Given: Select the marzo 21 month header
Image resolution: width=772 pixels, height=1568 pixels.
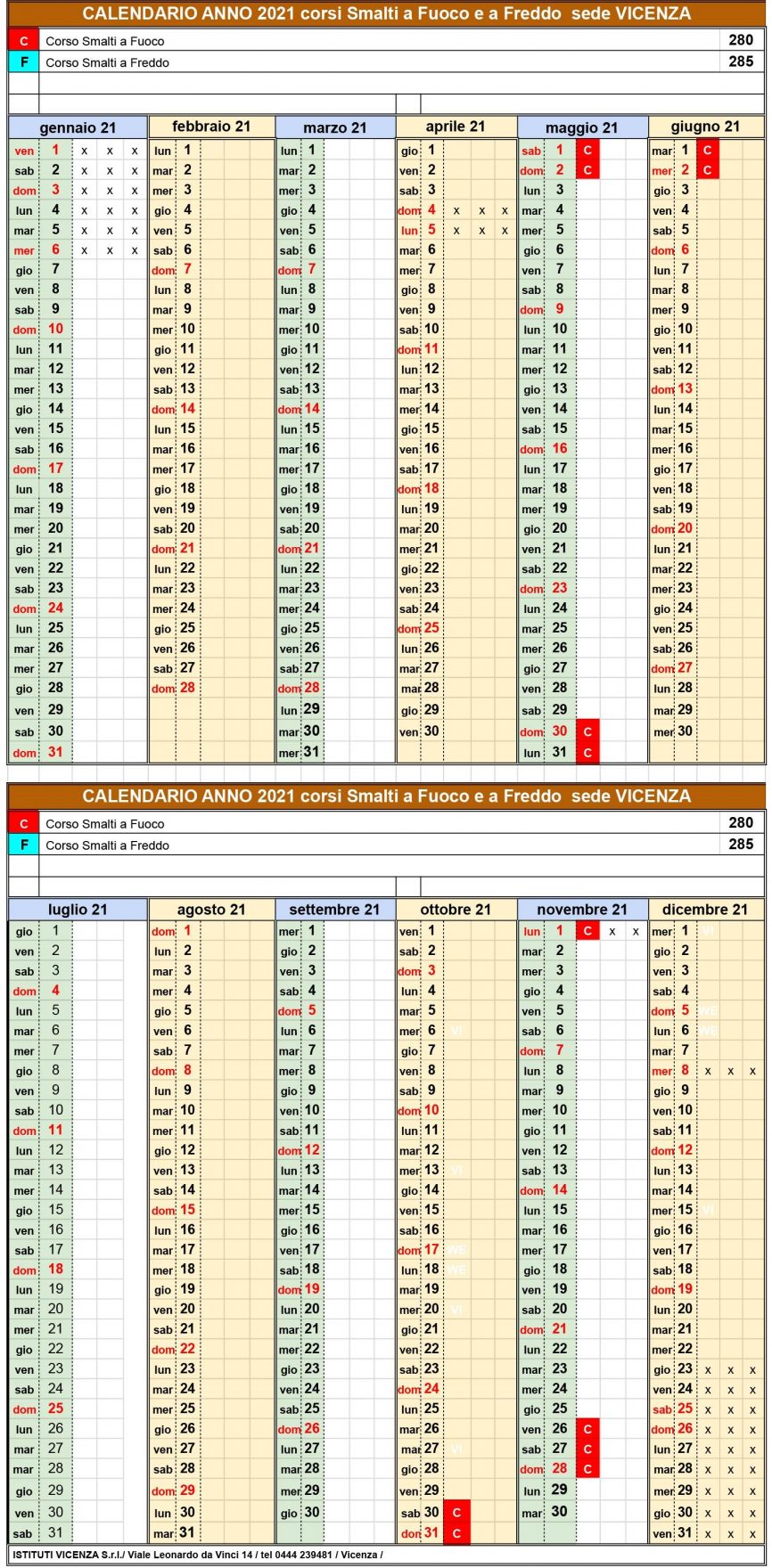Looking at the screenshot, I should coord(335,128).
